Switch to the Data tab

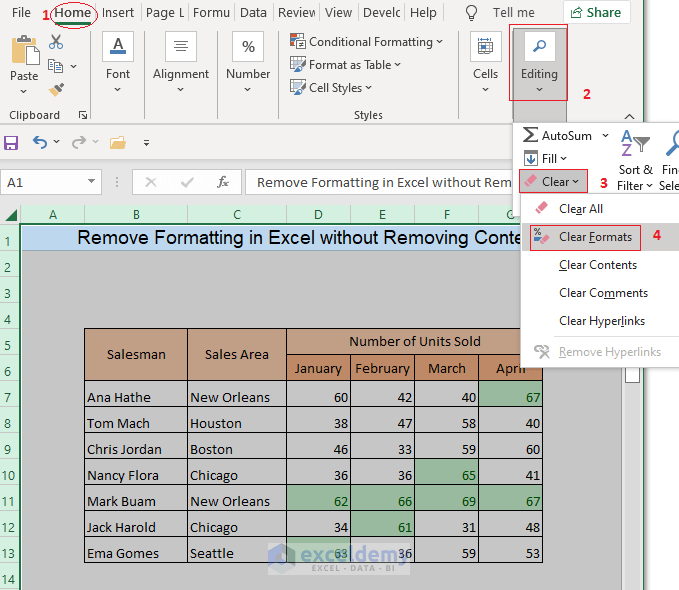(253, 13)
